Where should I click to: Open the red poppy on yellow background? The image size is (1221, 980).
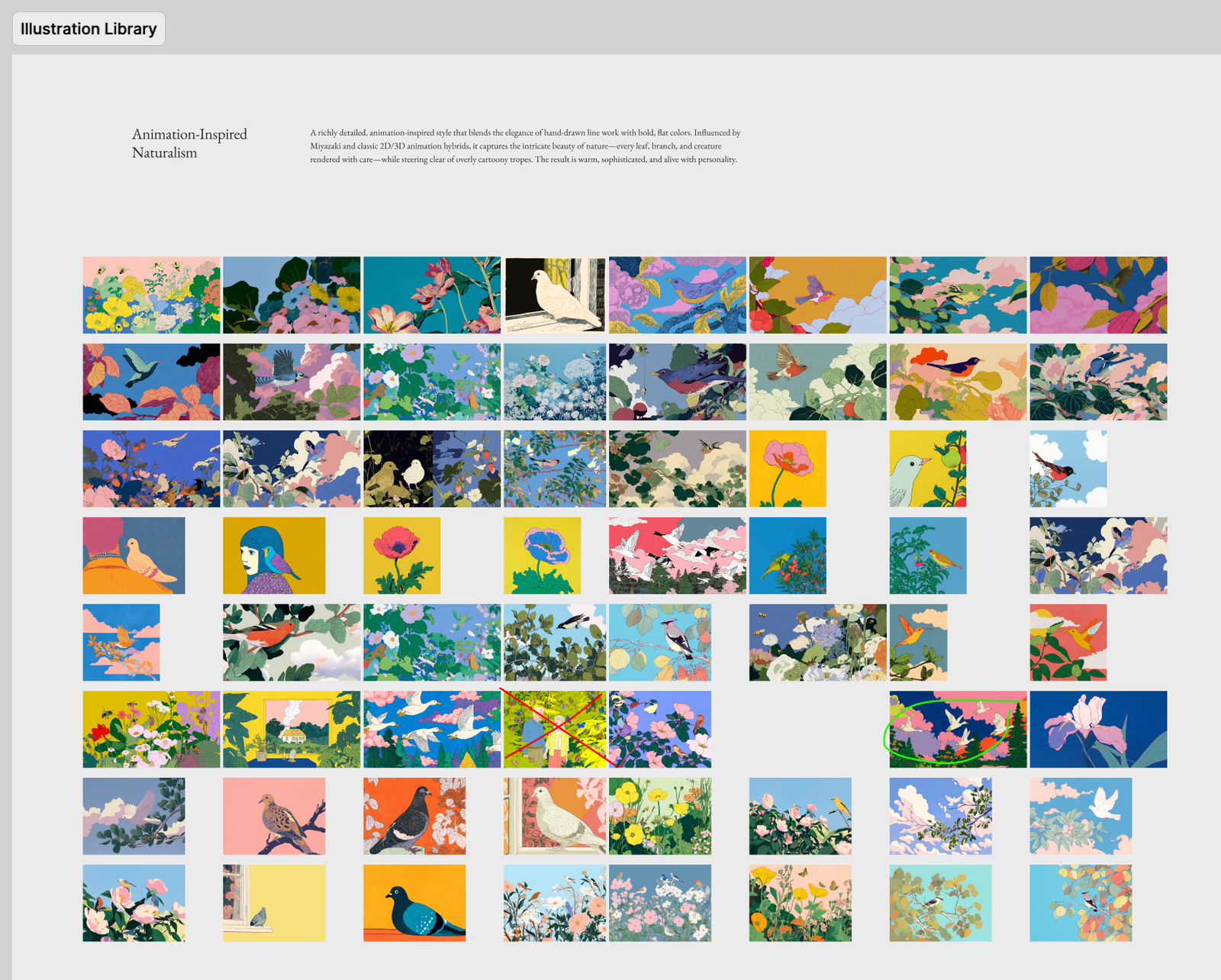pyautogui.click(x=401, y=556)
